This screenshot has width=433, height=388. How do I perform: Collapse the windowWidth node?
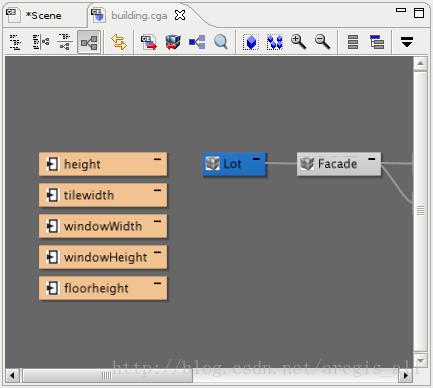tap(157, 221)
